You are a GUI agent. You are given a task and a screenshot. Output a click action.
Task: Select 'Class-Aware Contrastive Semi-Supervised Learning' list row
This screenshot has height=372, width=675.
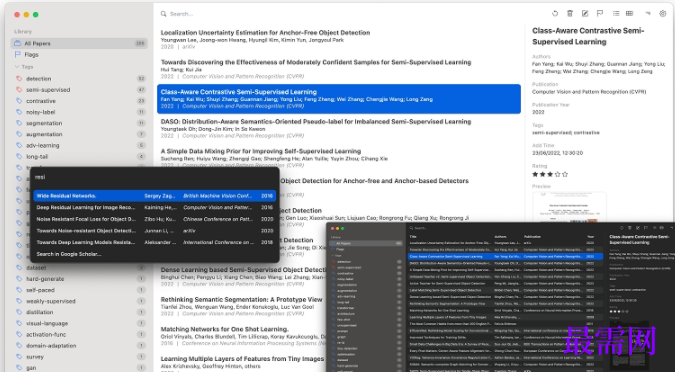[339, 99]
